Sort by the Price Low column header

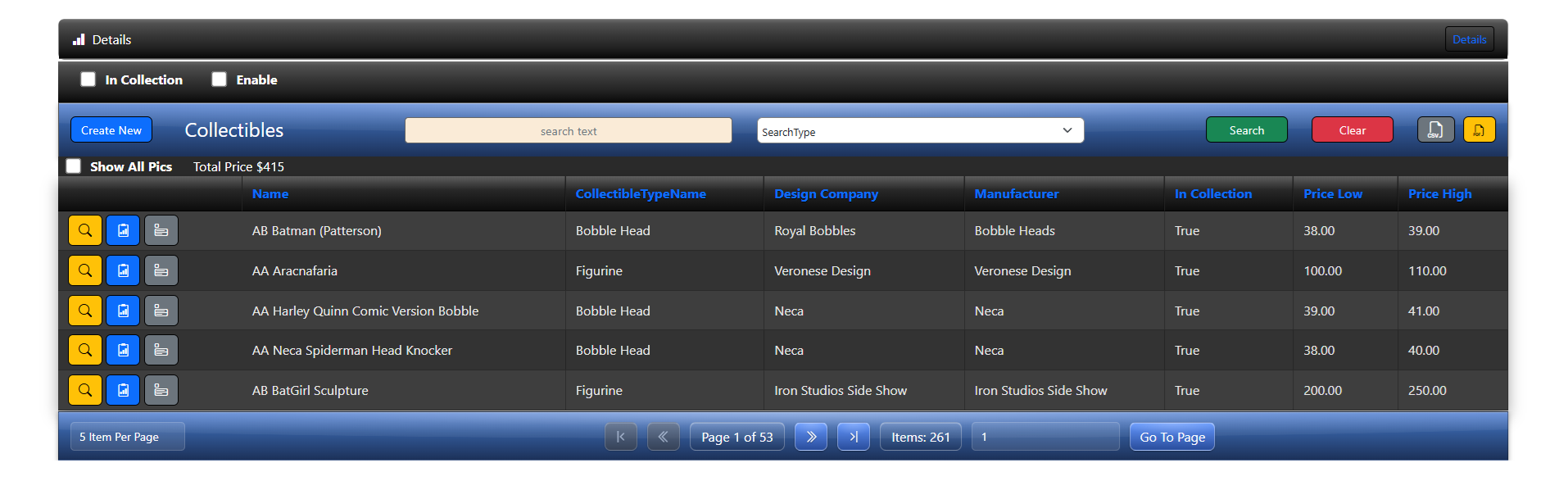tap(1333, 194)
